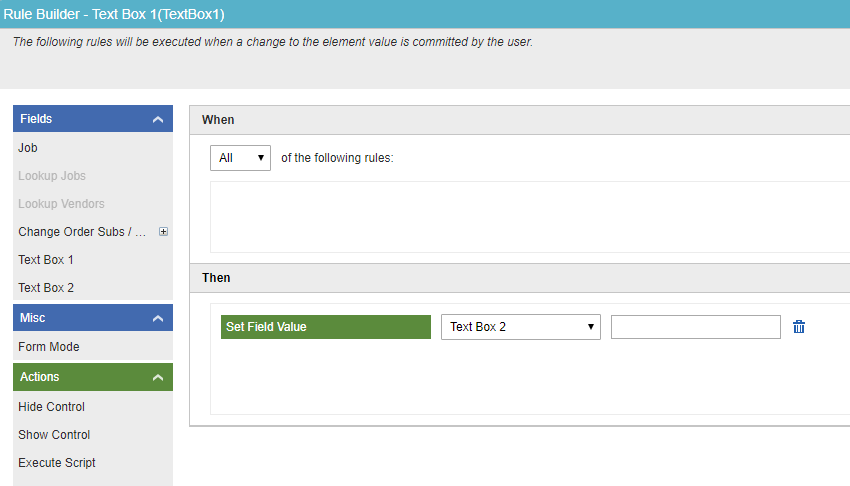This screenshot has height=486, width=850.
Task: Open the Text Box 2 field dropdown
Action: [520, 327]
